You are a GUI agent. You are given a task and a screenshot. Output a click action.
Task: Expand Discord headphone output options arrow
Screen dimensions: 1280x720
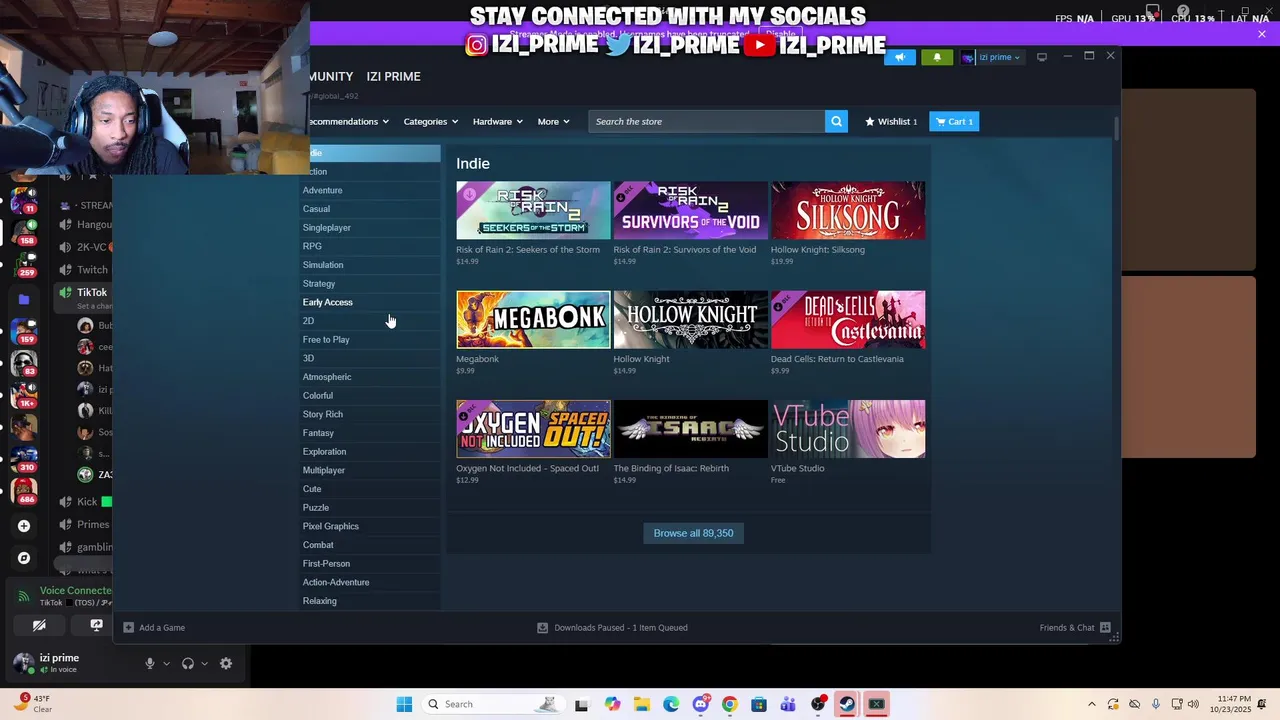204,663
